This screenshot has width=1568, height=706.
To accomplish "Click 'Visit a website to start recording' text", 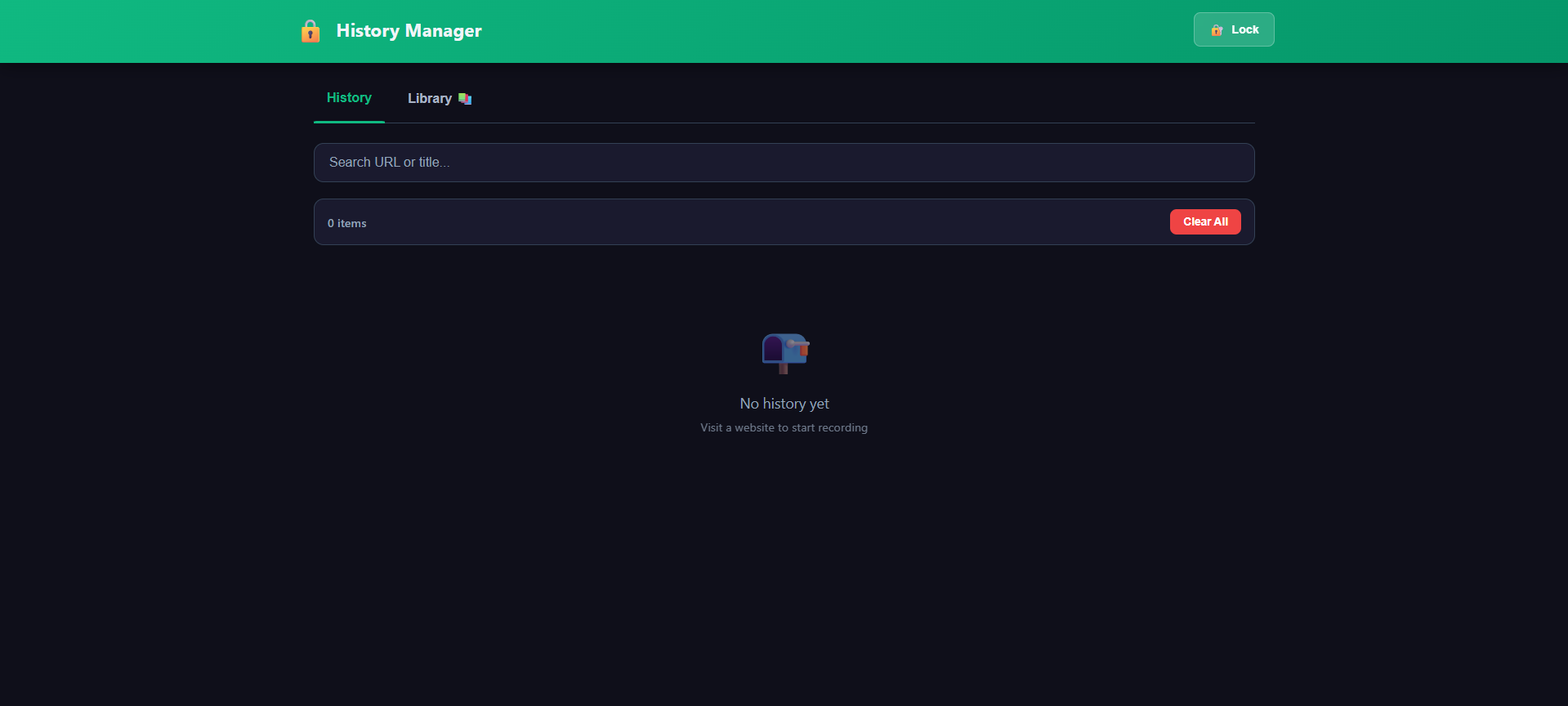I will point(784,427).
